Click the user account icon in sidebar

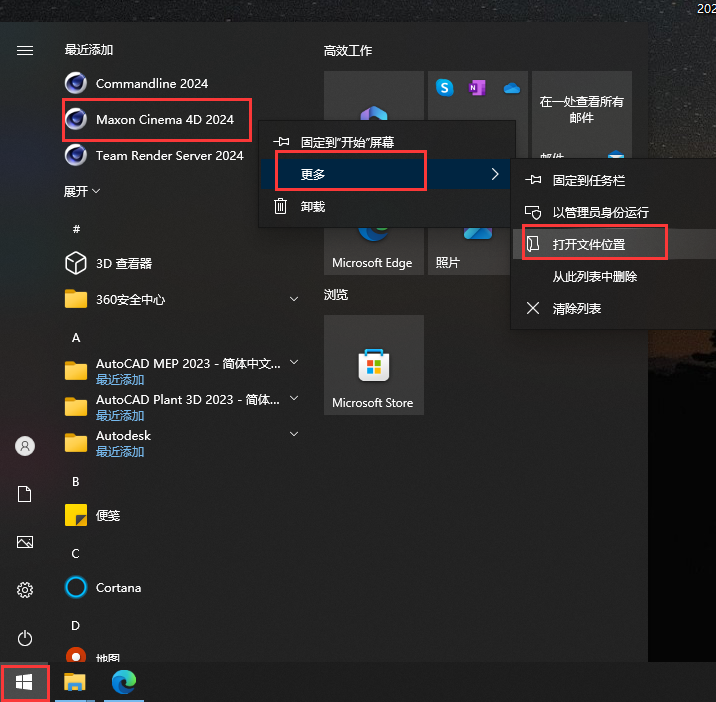point(25,446)
